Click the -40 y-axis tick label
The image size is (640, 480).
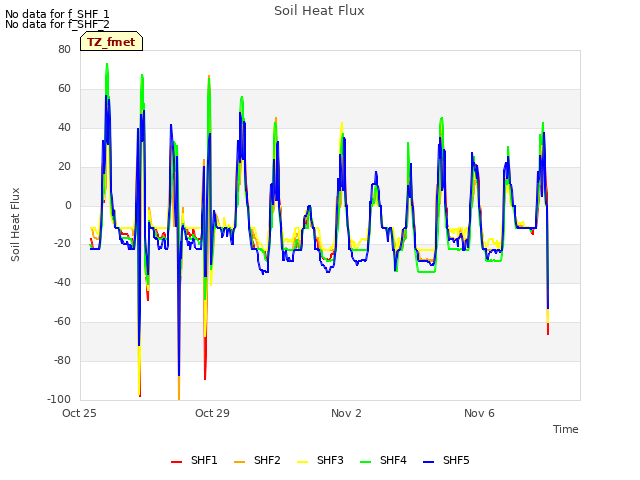[x=62, y=282]
